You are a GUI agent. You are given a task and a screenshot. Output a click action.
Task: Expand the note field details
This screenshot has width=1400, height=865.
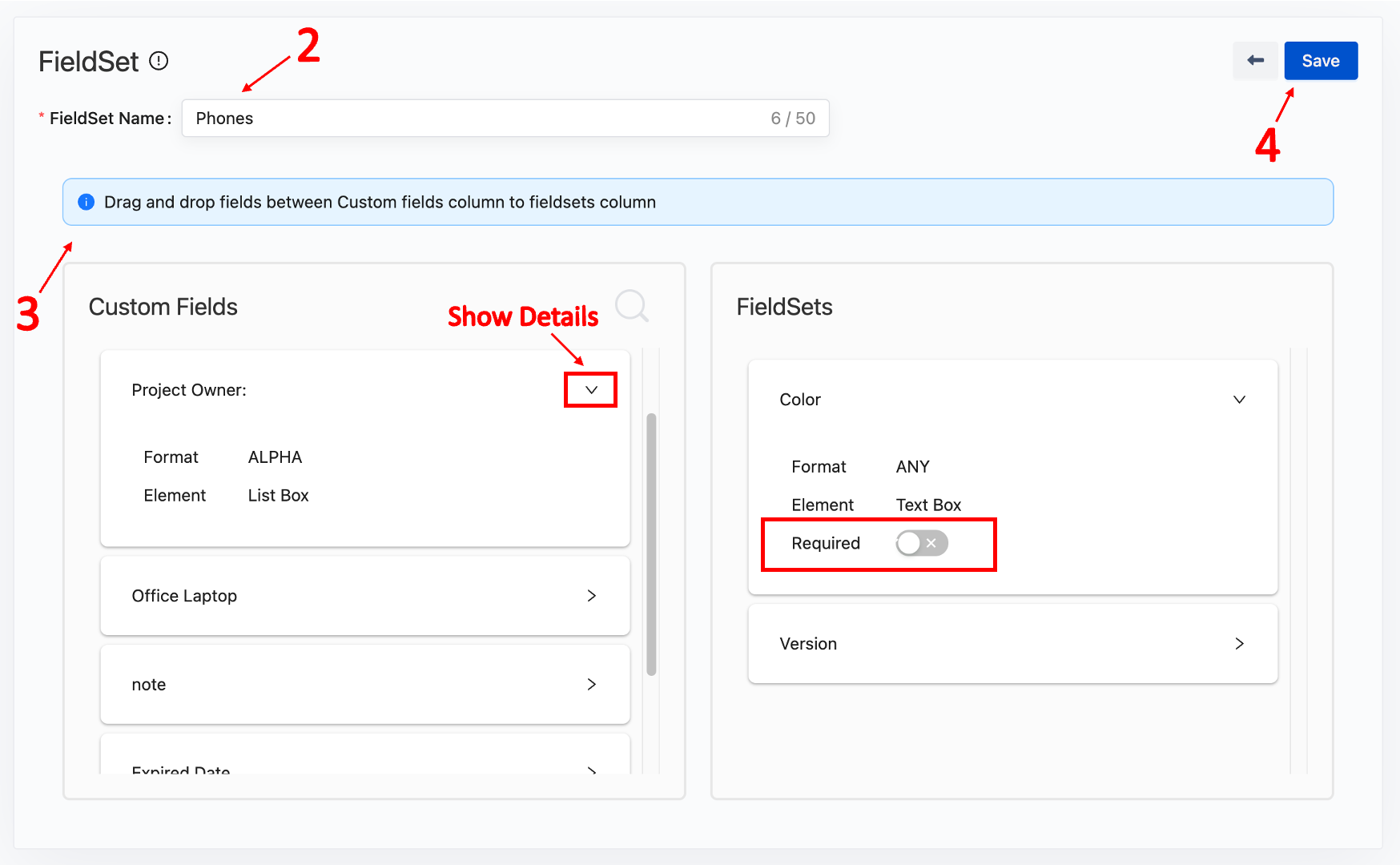[x=591, y=685]
